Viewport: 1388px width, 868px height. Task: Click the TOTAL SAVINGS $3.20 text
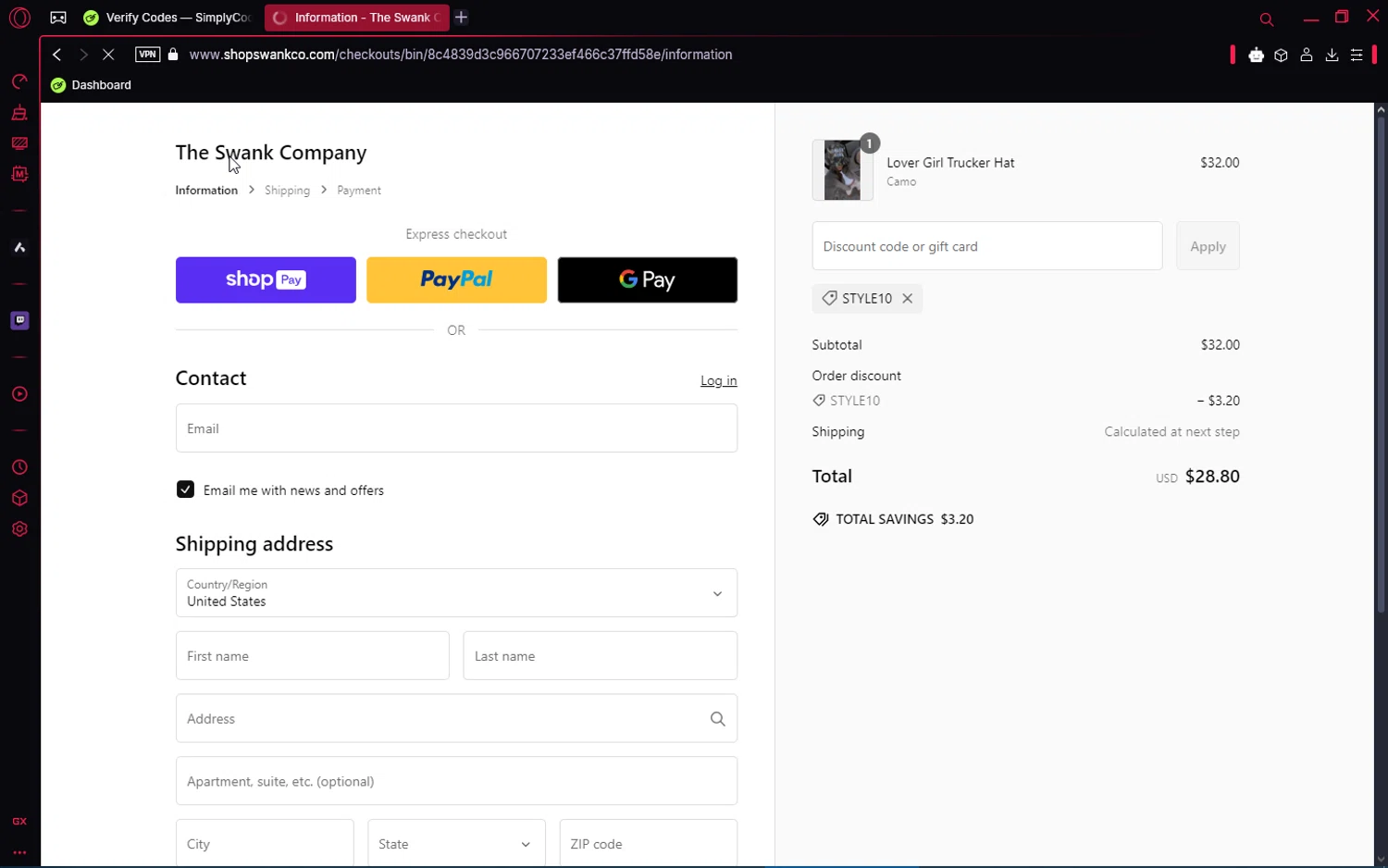tap(904, 519)
